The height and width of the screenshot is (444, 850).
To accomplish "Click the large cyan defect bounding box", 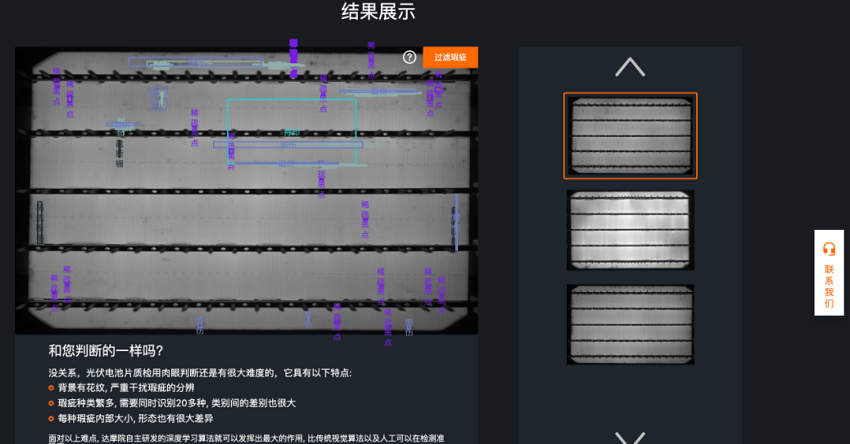I will click(x=292, y=132).
